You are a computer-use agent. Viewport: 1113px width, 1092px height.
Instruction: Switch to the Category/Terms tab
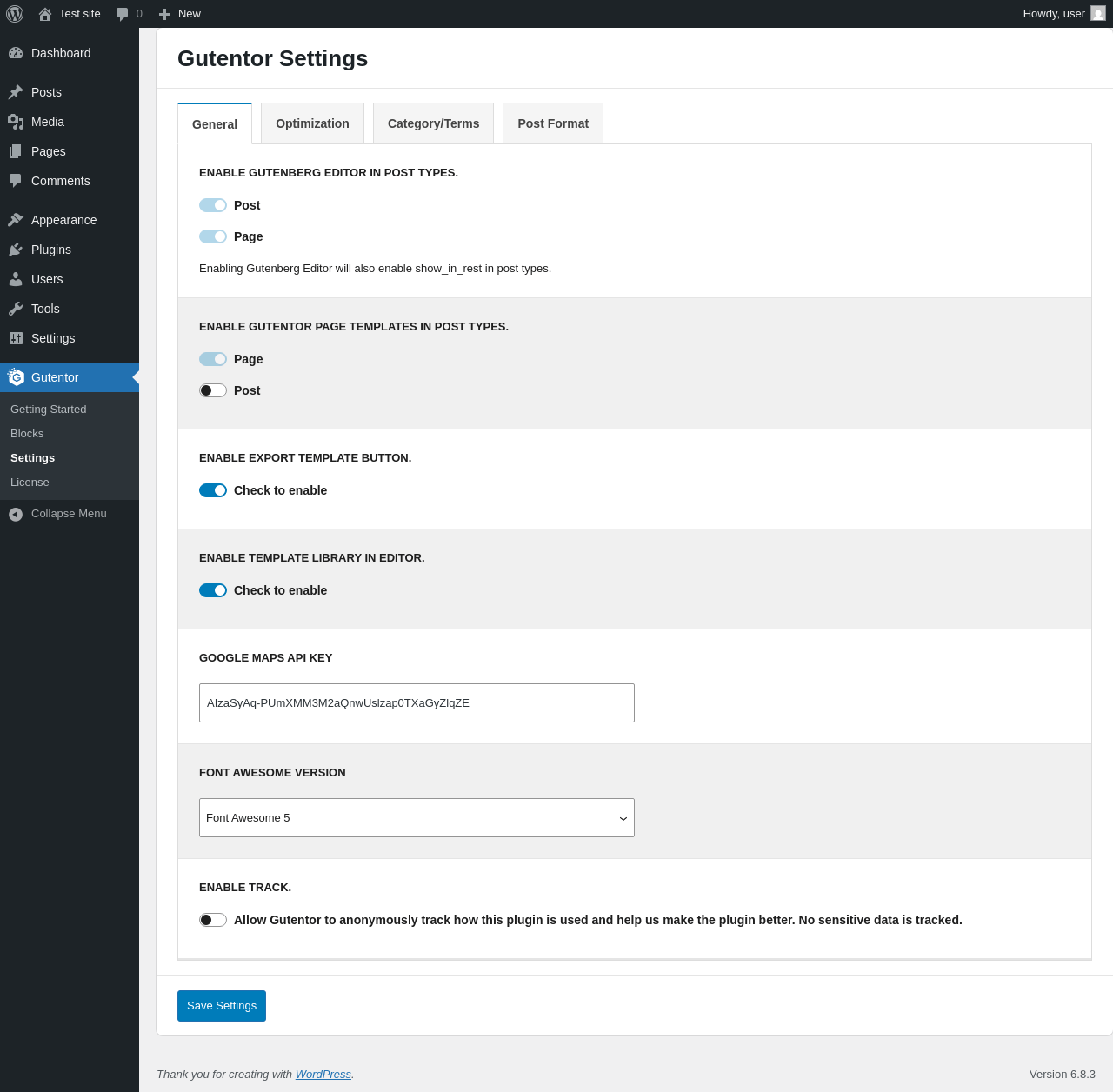pyautogui.click(x=433, y=123)
